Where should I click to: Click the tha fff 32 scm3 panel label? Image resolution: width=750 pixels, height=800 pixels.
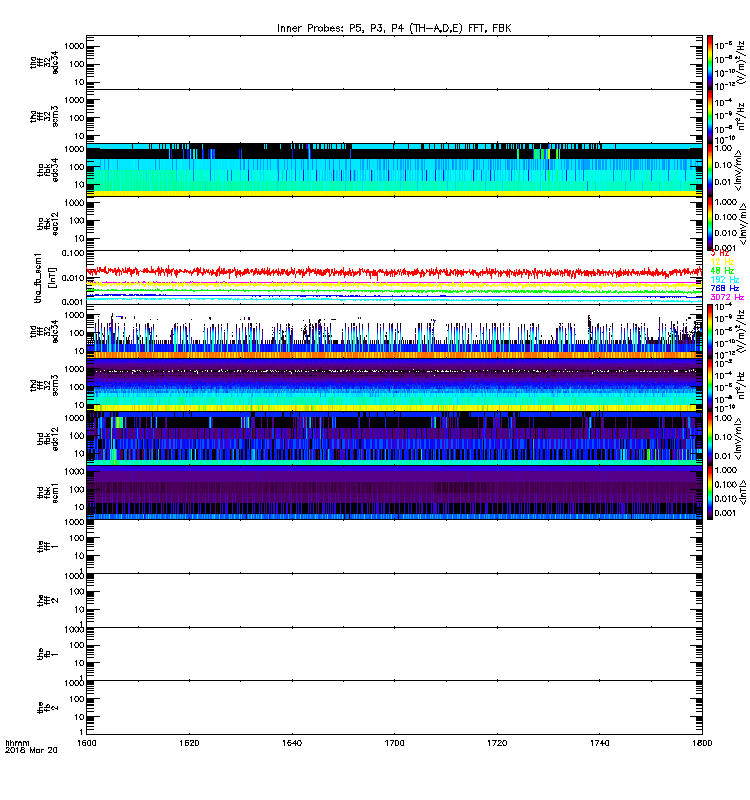pos(44,116)
